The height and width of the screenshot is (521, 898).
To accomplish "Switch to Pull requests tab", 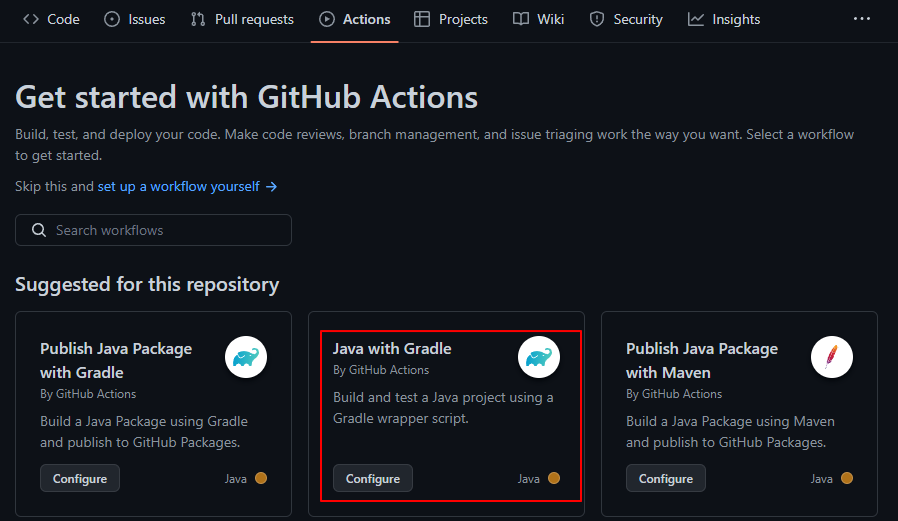I will pyautogui.click(x=242, y=19).
